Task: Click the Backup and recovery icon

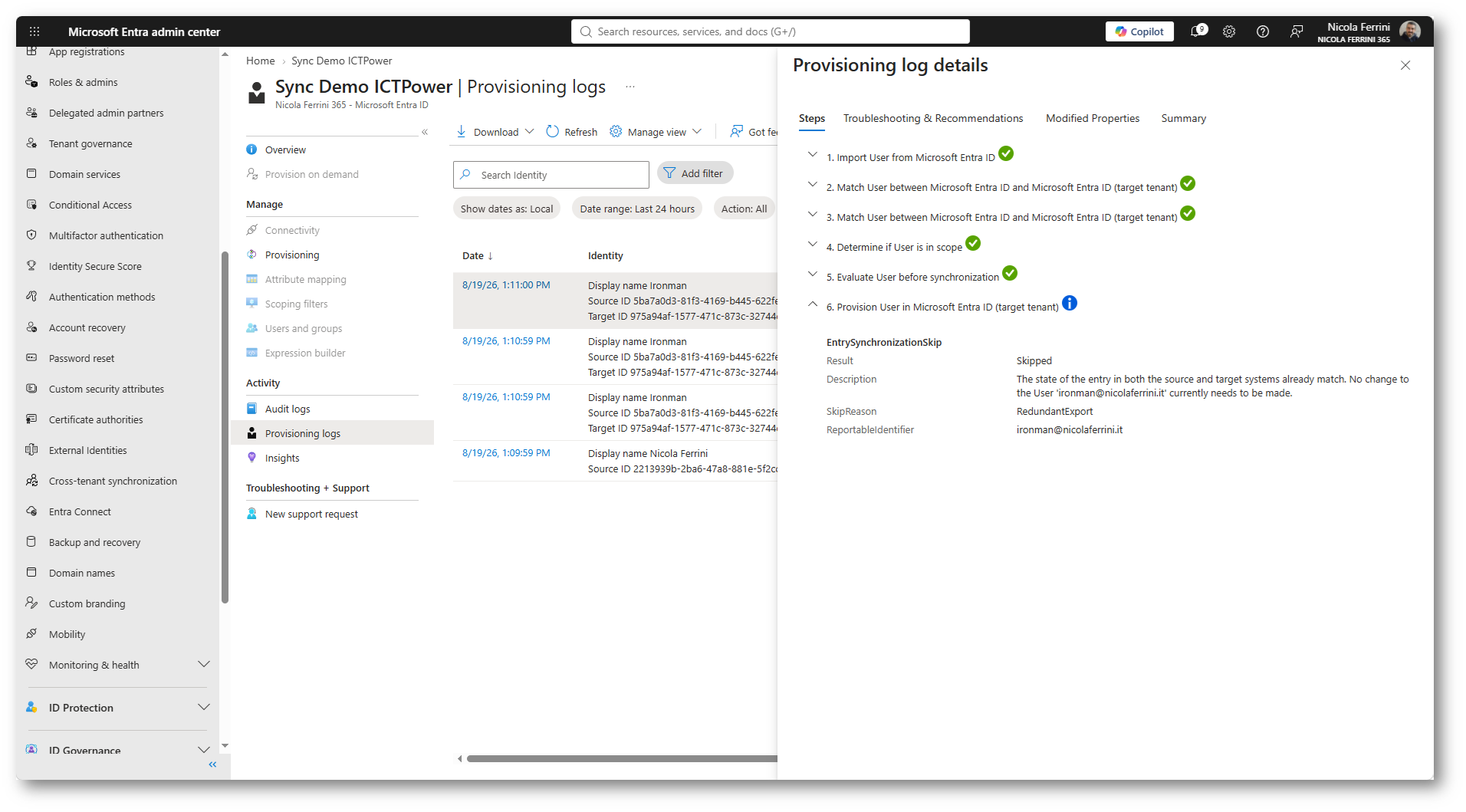Action: click(x=31, y=541)
